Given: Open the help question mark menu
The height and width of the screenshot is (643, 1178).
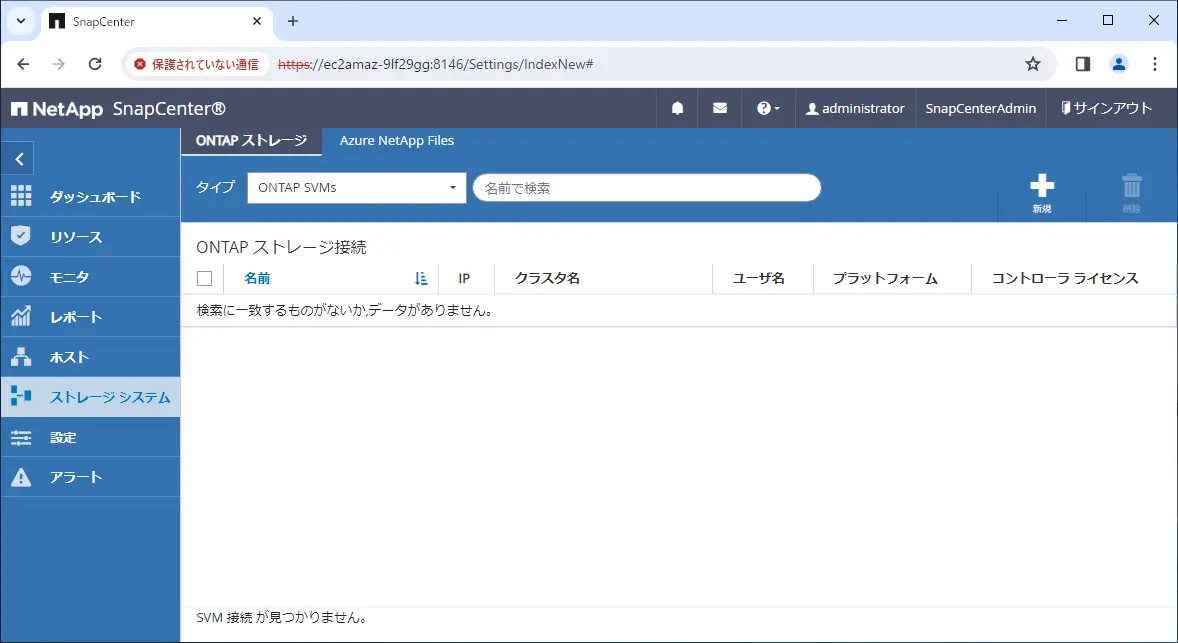Looking at the screenshot, I should coord(768,108).
